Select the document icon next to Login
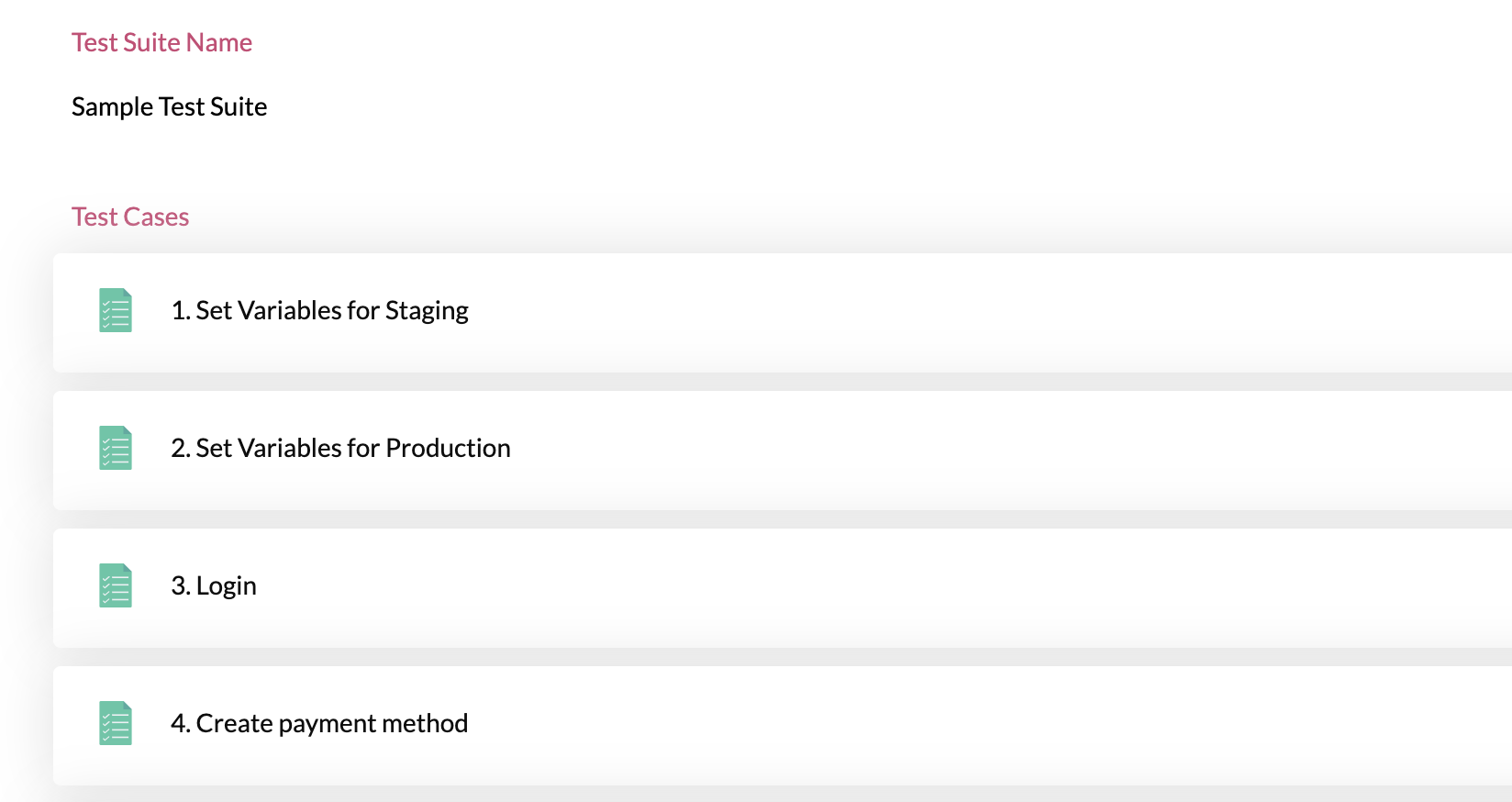This screenshot has width=1512, height=802. click(116, 585)
